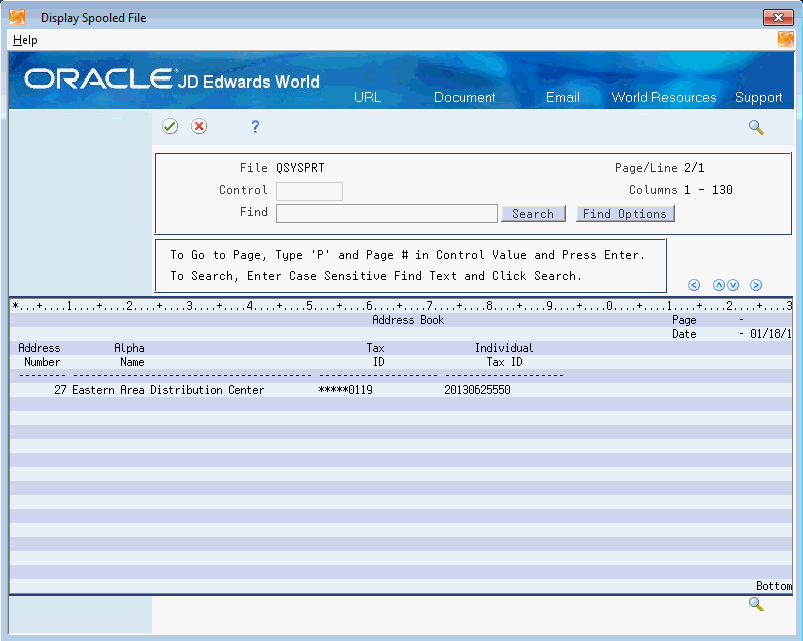Click the 'Columns 1 - 130' indicator

click(681, 190)
